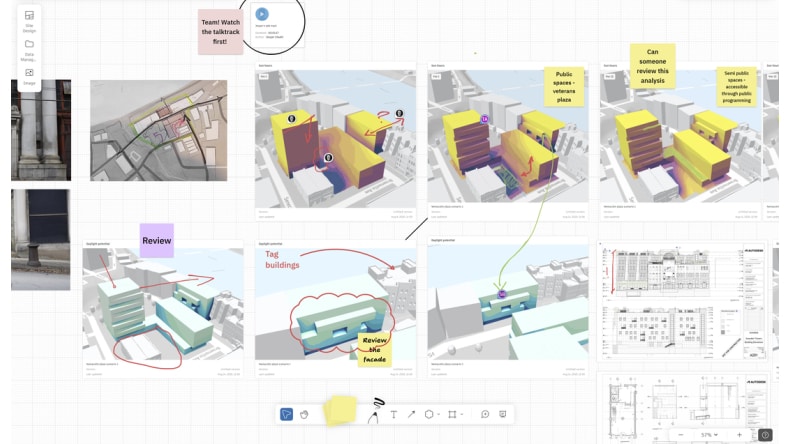Open the frame tool options arrow
Viewport: 788px width, 444px height.
click(462, 414)
